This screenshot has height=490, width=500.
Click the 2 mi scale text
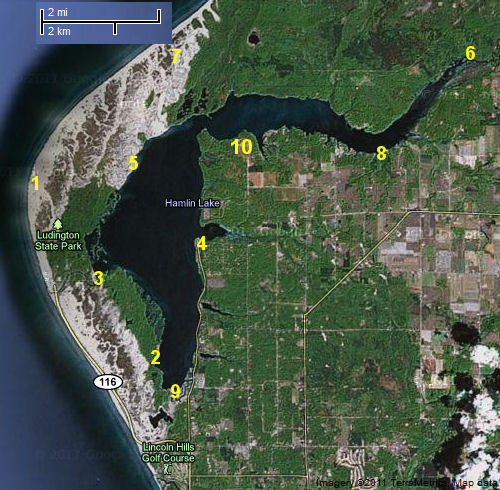(57, 12)
